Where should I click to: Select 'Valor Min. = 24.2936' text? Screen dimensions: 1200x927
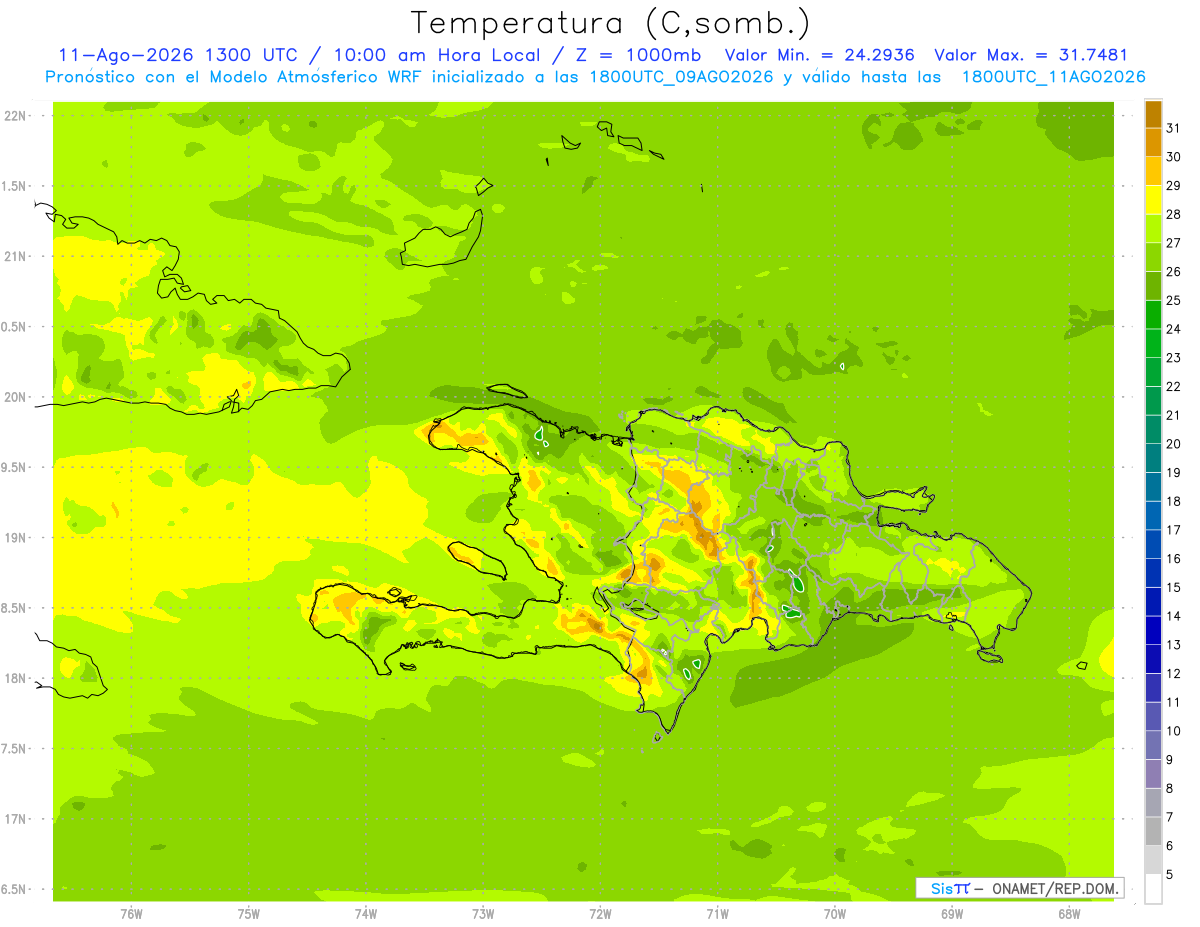point(820,55)
